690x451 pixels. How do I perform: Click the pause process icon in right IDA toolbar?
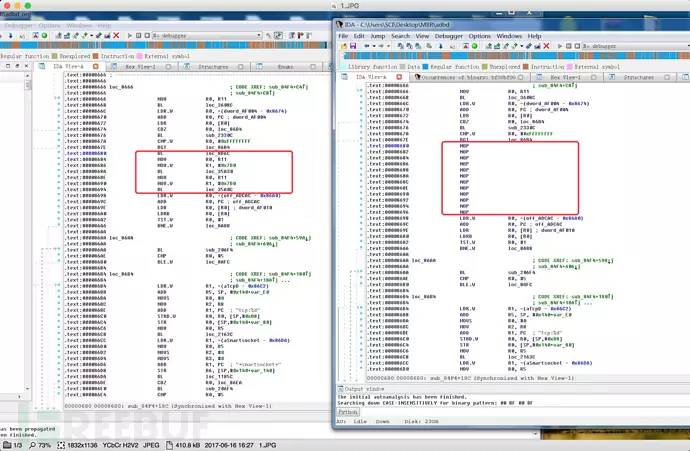click(569, 46)
